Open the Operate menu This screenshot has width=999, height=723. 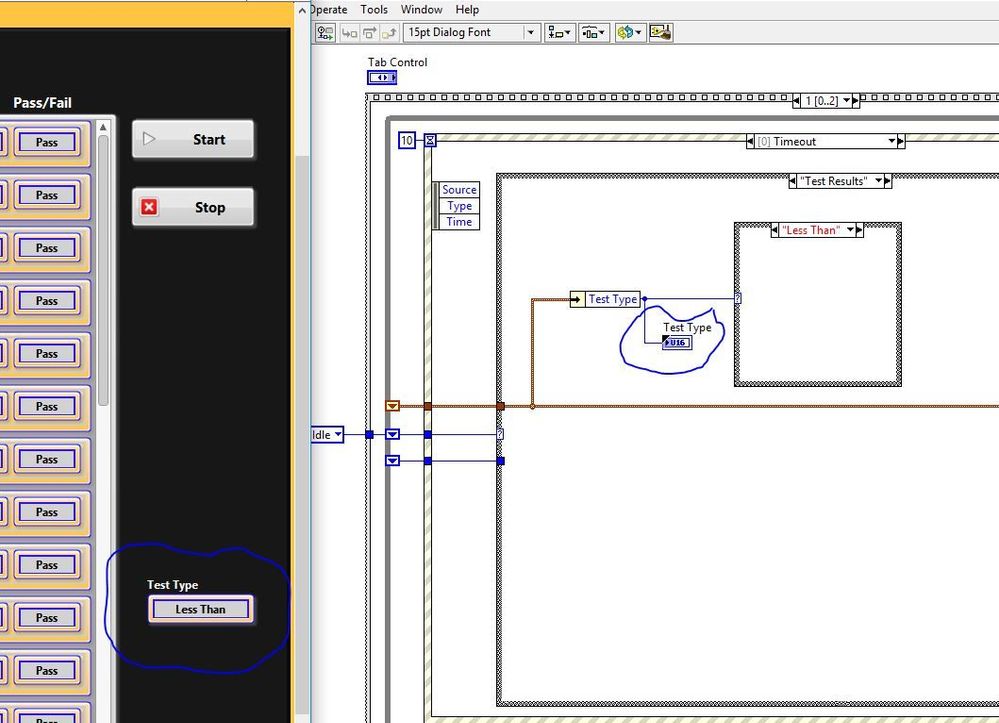pos(329,10)
